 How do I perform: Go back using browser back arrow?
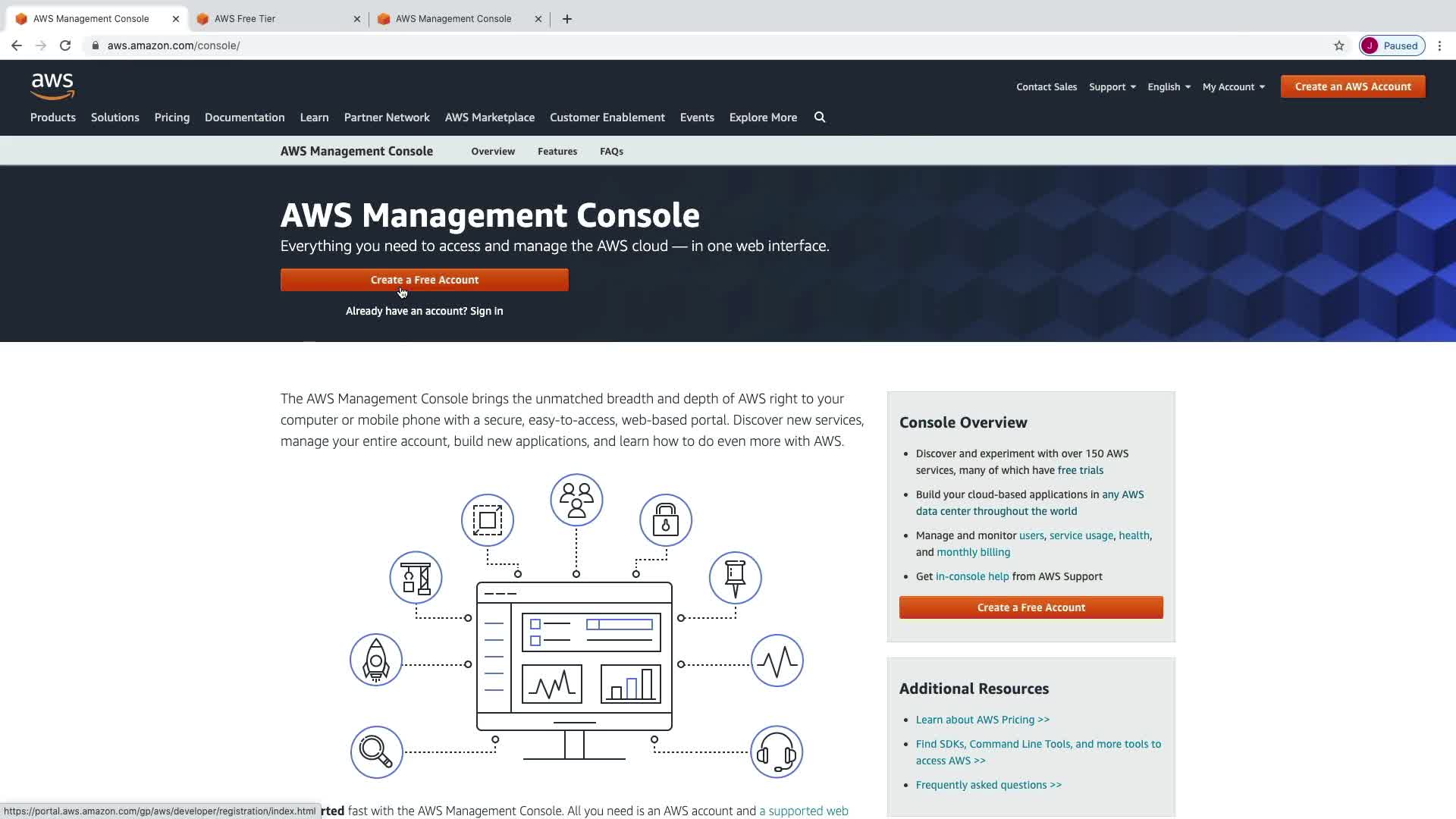click(x=17, y=45)
